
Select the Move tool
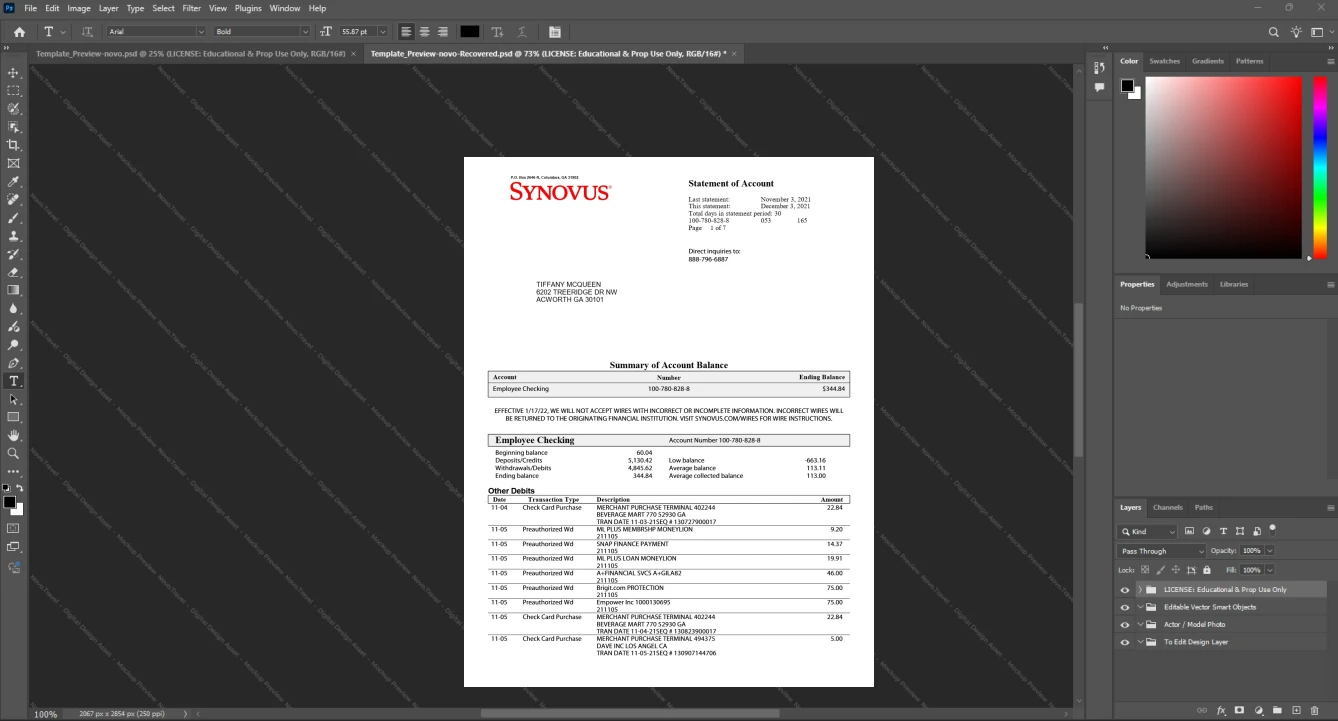[14, 73]
